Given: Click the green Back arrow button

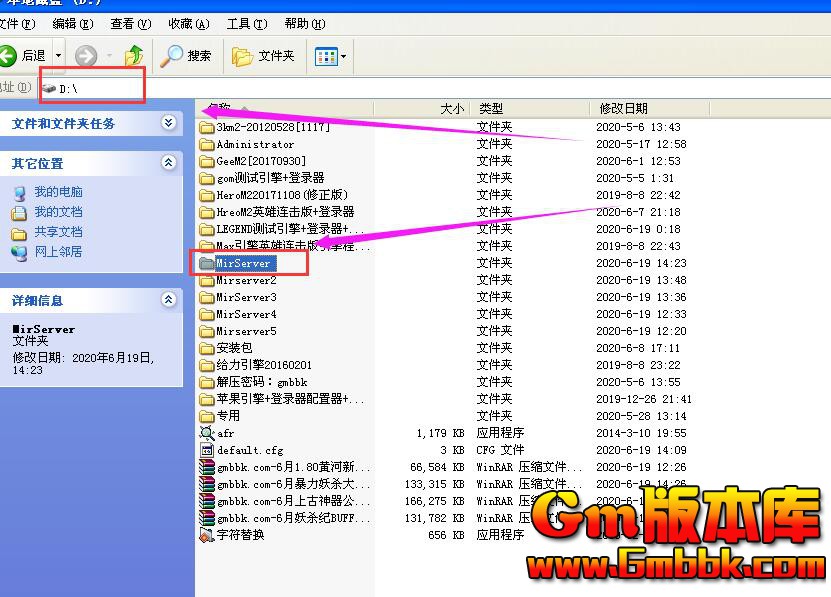Looking at the screenshot, I should coord(10,56).
